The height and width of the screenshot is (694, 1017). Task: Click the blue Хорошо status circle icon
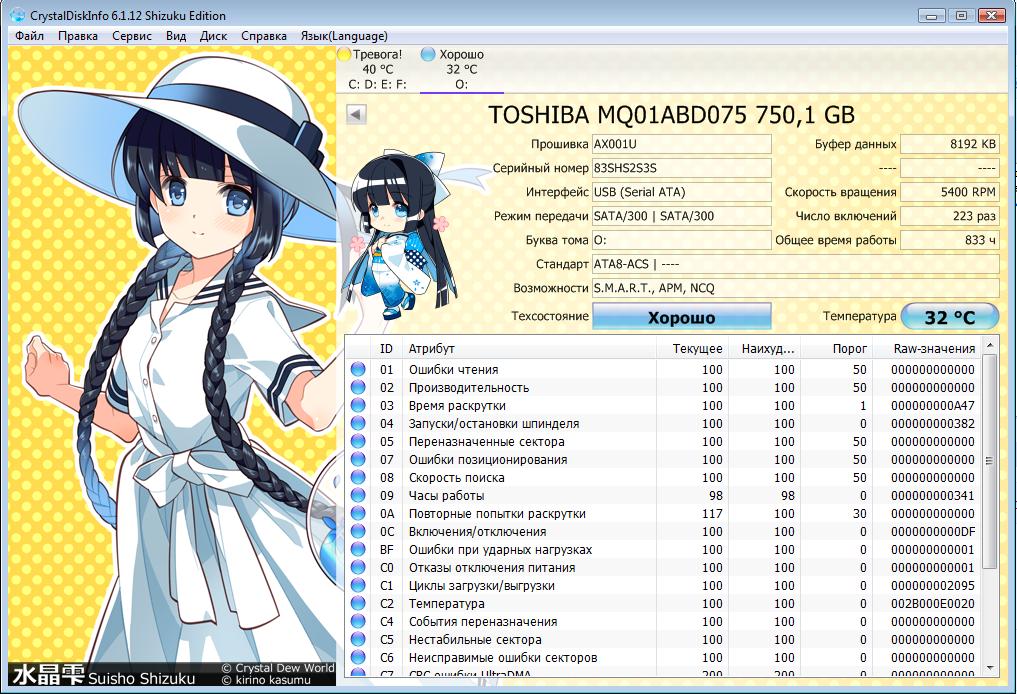click(428, 54)
